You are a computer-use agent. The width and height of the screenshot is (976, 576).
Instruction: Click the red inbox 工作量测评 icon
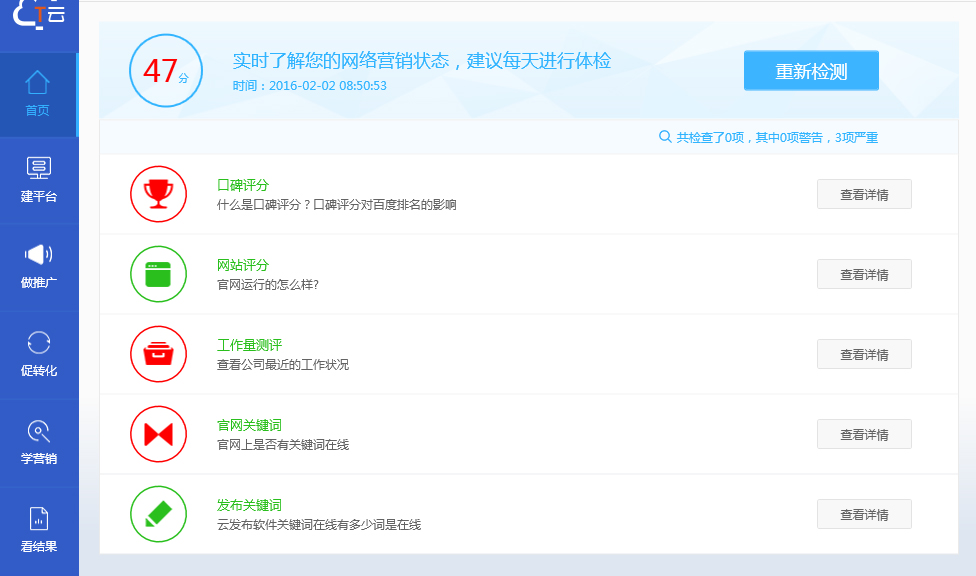(x=158, y=354)
